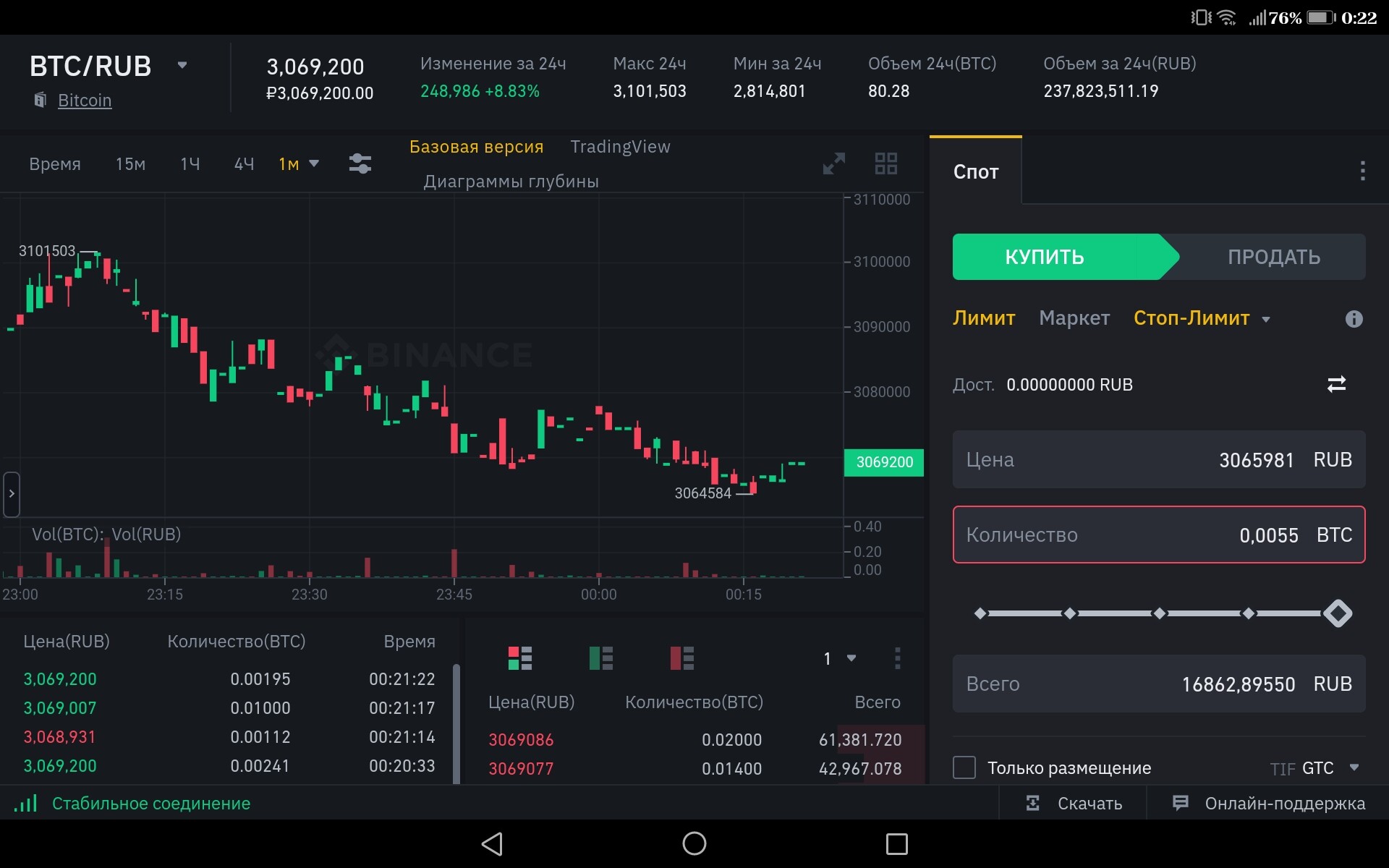This screenshot has height=868, width=1389.
Task: Tap the download icon next to Скачать
Action: click(x=1033, y=803)
